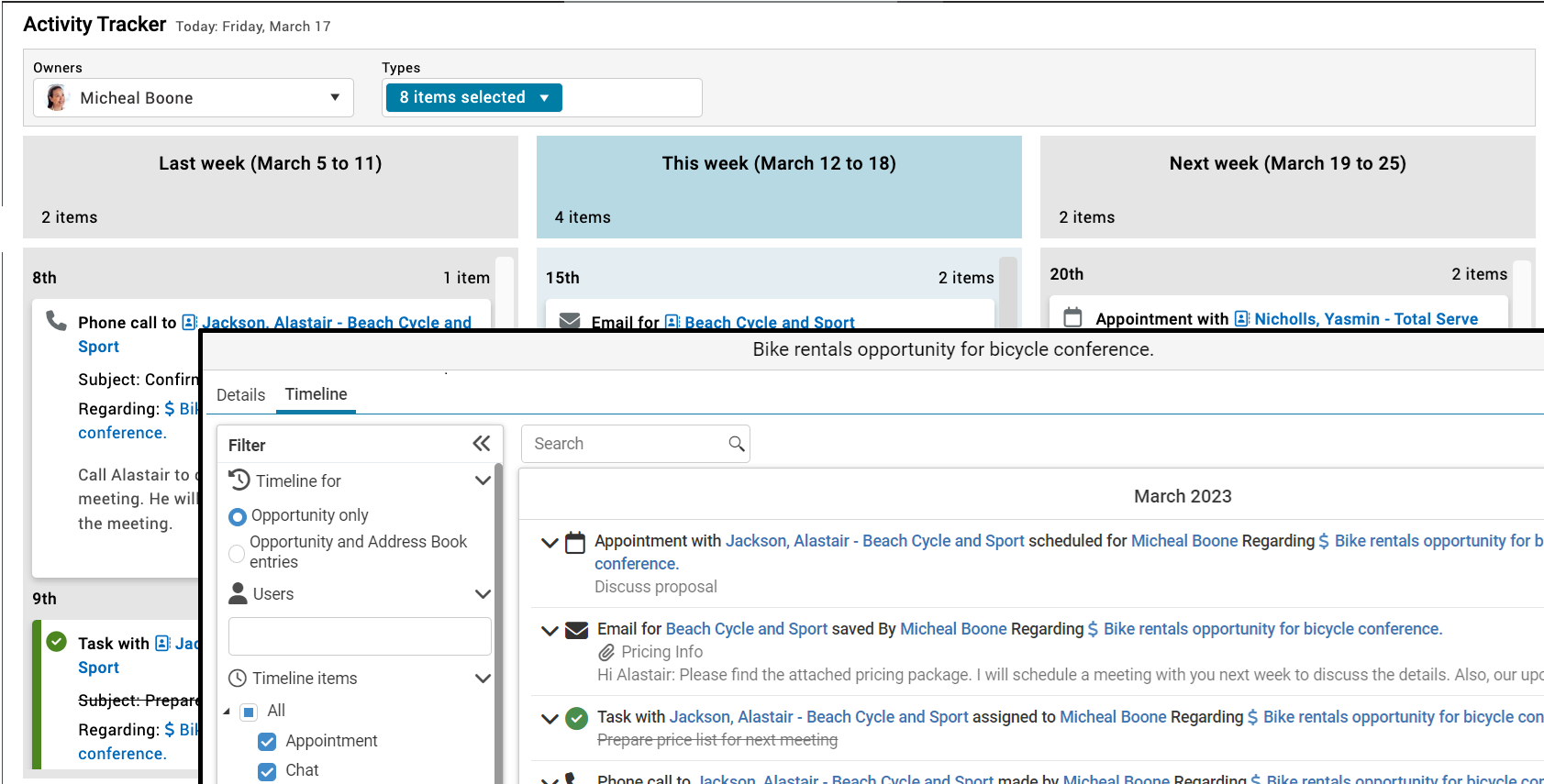Click the dollar icon in Email entry's Regarding
This screenshot has width=1544, height=784.
1093,629
